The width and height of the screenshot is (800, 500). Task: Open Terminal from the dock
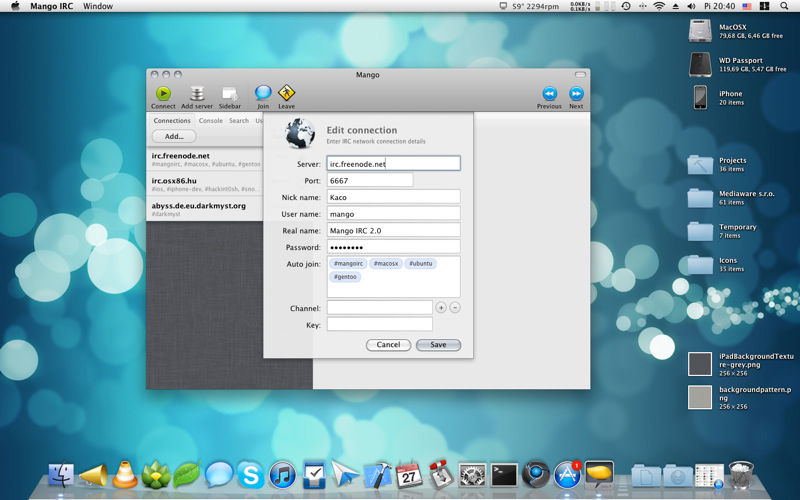click(x=504, y=475)
